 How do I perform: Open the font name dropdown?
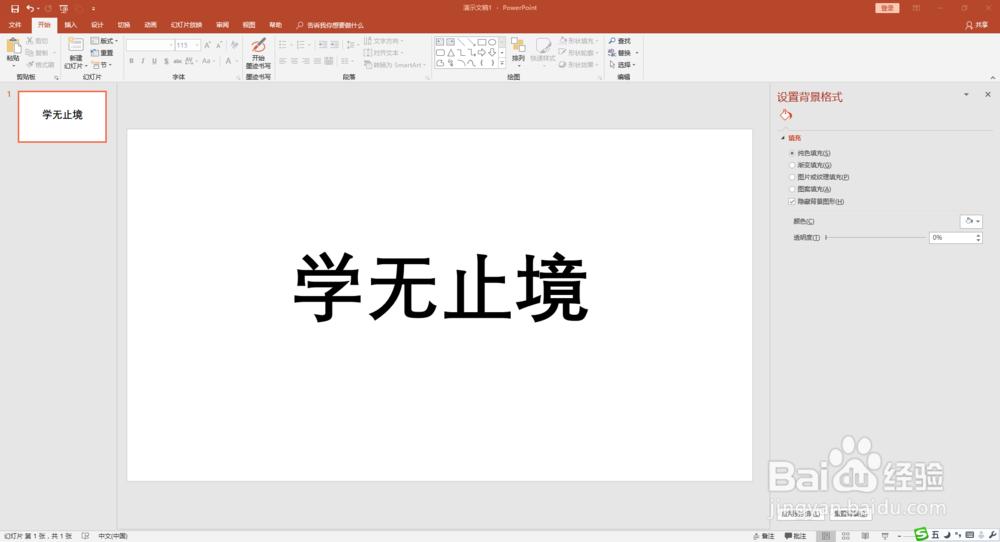click(x=171, y=45)
